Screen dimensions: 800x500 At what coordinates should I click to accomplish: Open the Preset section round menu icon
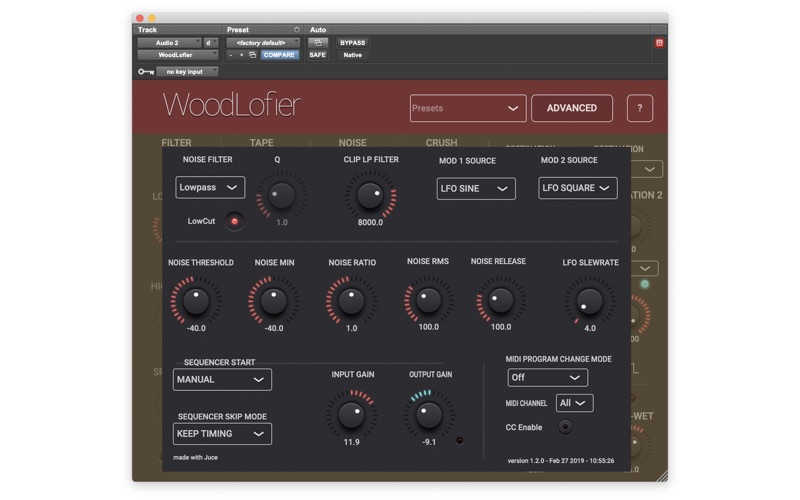coord(296,30)
